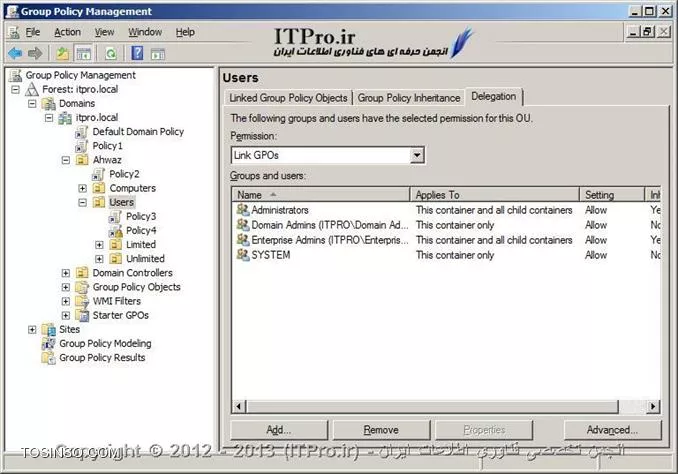Click the Default Domain Policy GPO icon
This screenshot has height=474, width=678.
tap(81, 132)
